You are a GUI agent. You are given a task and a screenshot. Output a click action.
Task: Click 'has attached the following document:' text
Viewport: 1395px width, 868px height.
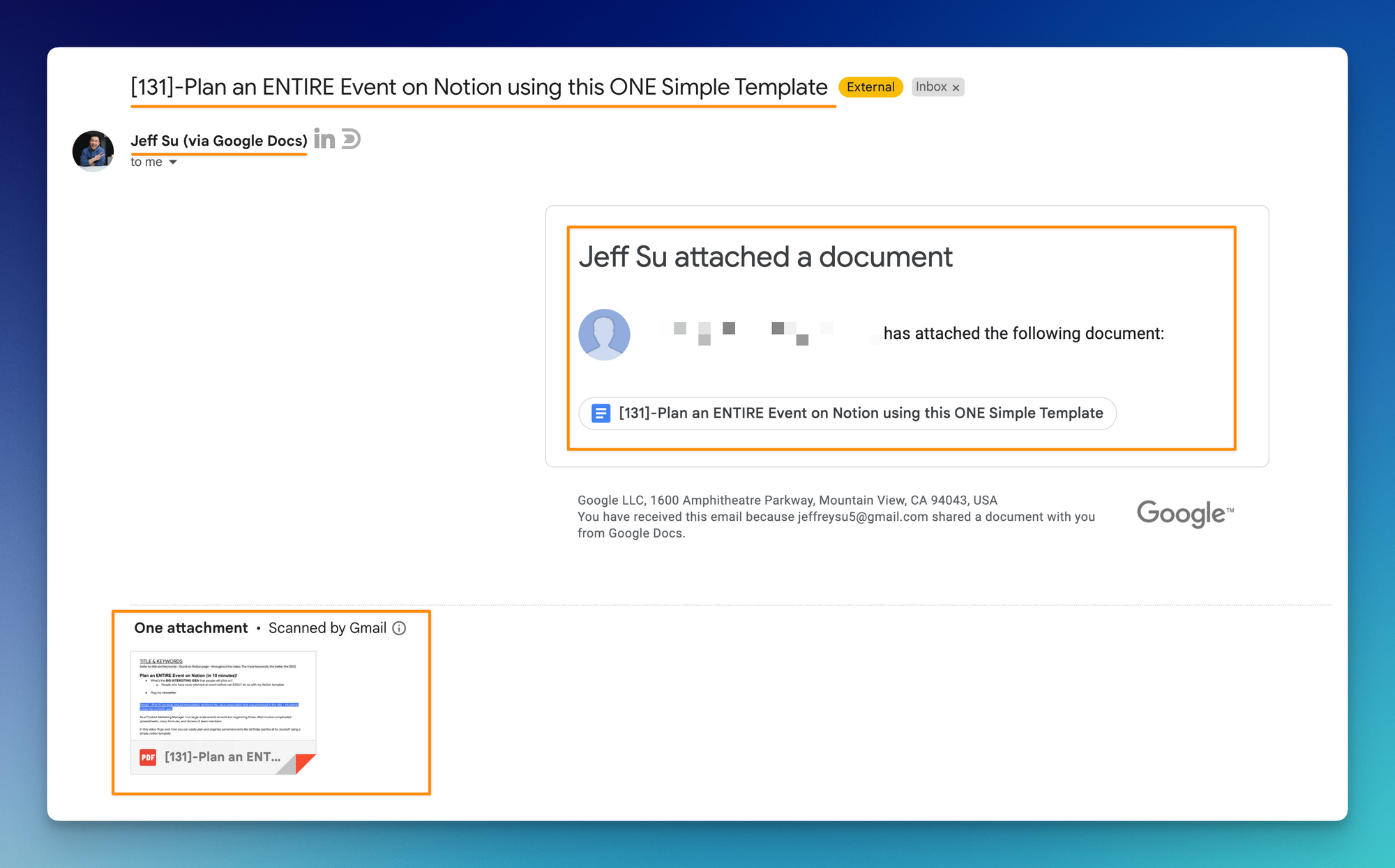(x=1024, y=334)
